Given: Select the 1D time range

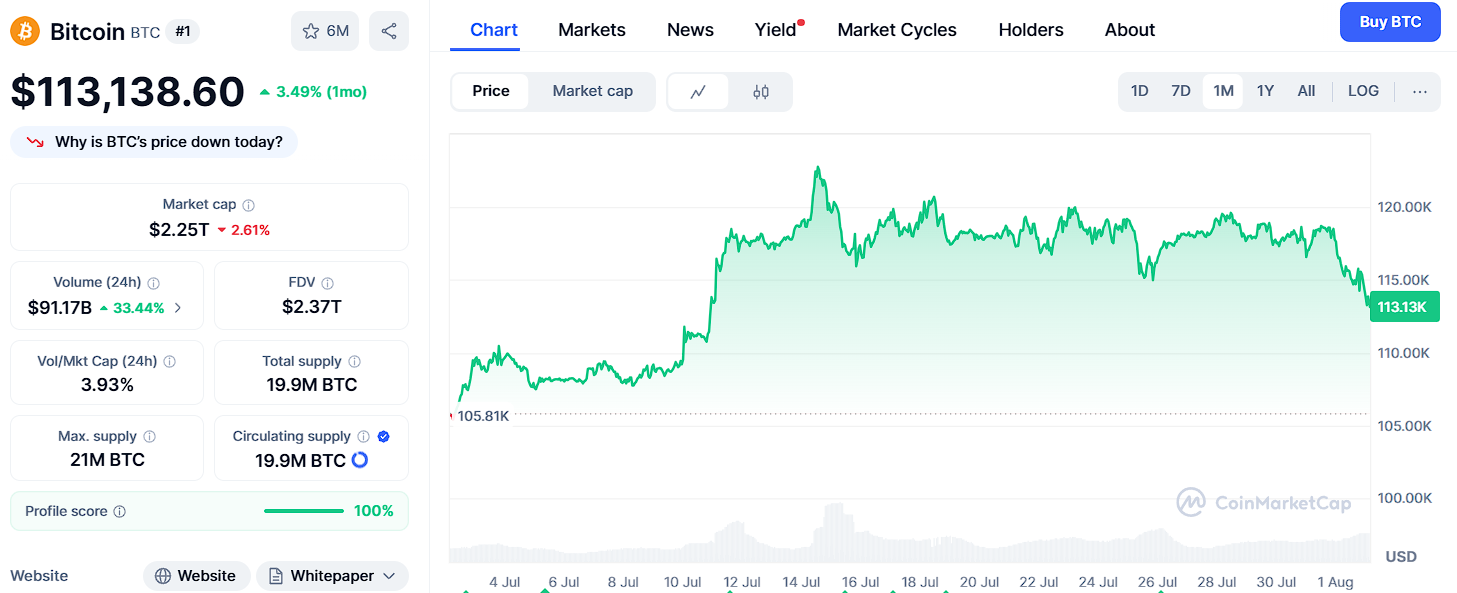Looking at the screenshot, I should point(1140,91).
